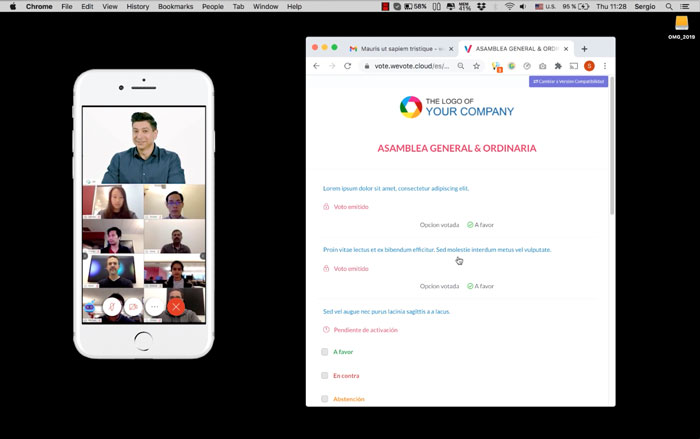
Task: Open the Window menu
Action: 265,6
